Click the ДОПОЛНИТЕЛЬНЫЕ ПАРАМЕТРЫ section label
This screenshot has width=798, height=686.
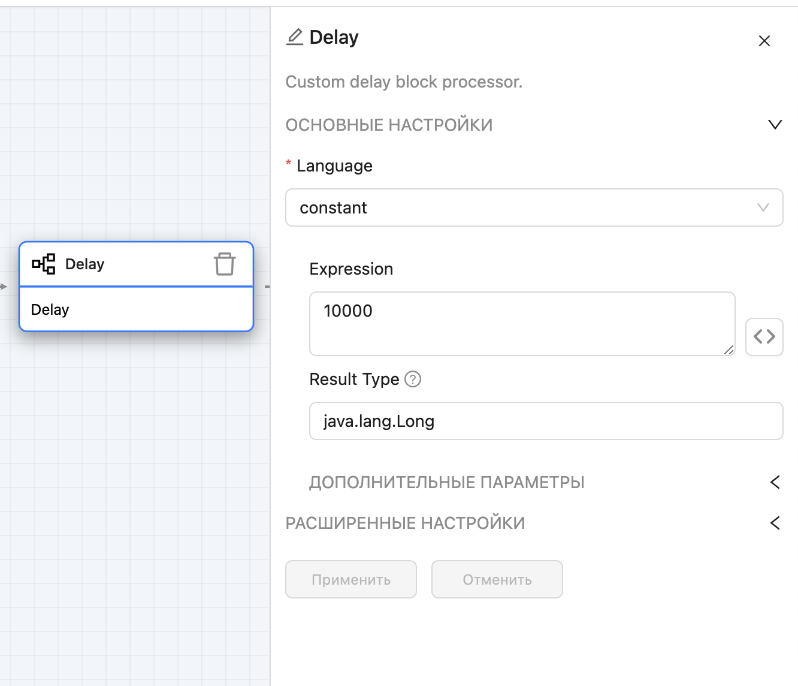pos(447,482)
